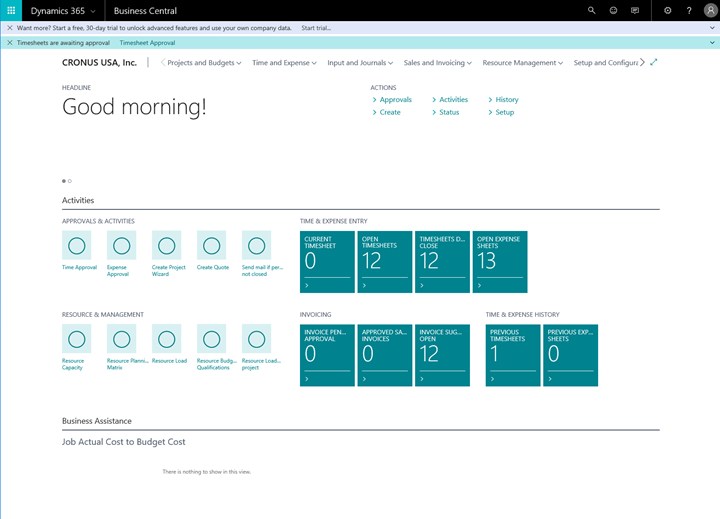Select the second headline page dot

coord(70,181)
